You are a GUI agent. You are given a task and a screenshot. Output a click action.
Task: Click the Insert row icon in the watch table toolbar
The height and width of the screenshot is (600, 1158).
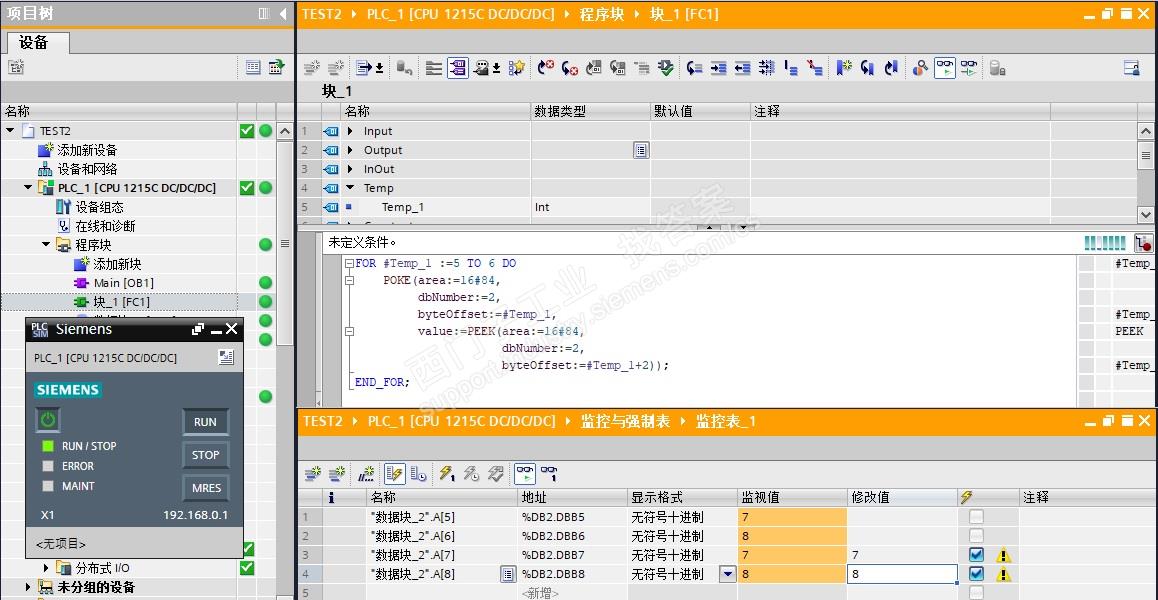click(x=312, y=473)
